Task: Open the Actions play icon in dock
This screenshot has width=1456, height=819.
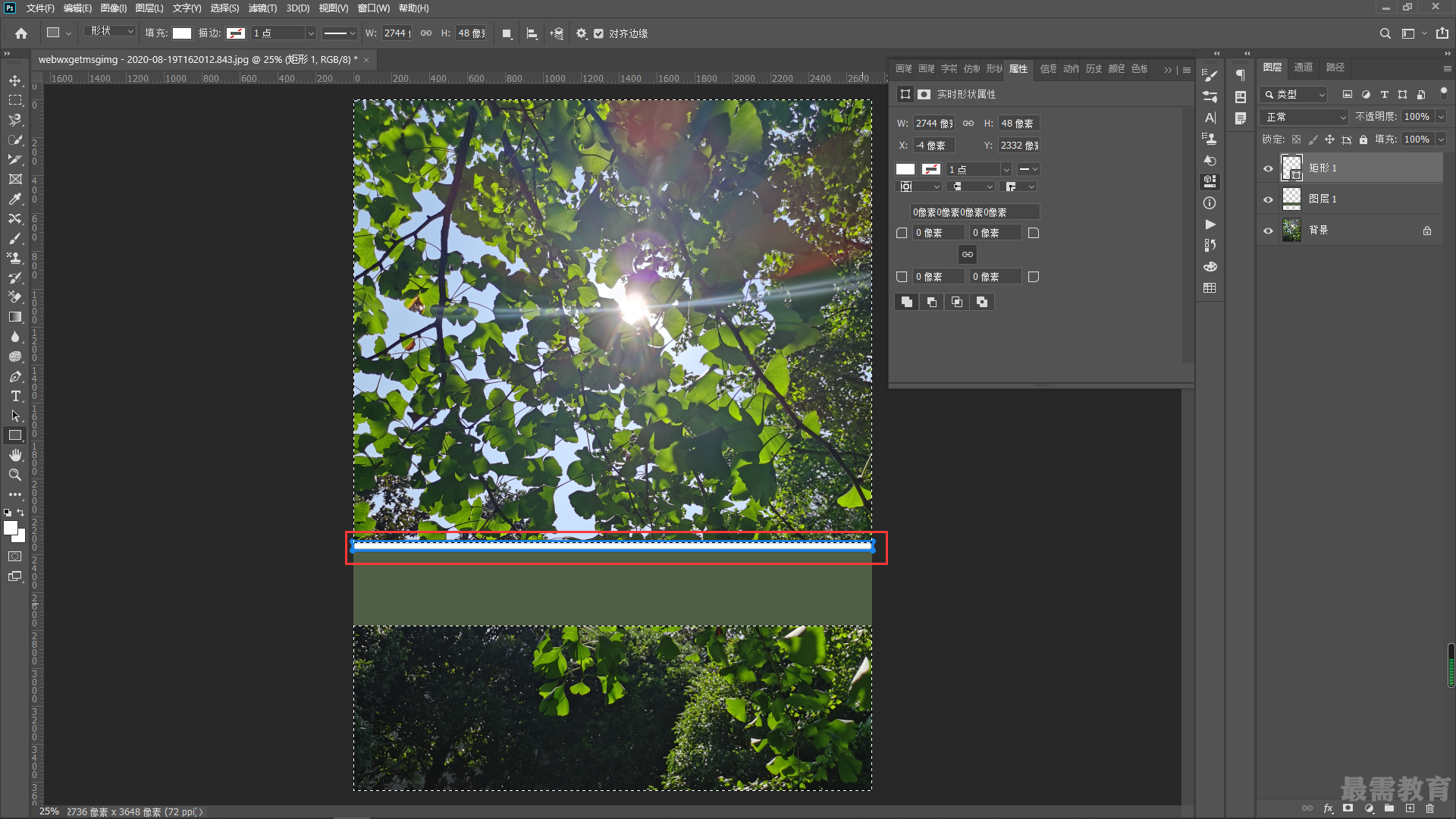Action: (x=1210, y=224)
